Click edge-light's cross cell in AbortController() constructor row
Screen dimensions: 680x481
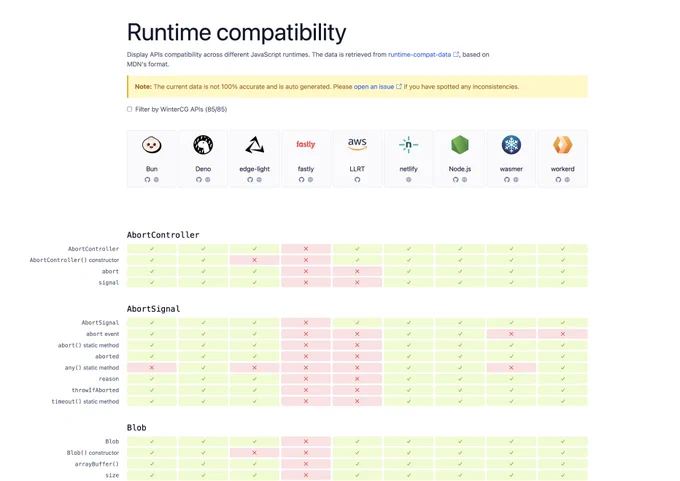[x=255, y=260]
